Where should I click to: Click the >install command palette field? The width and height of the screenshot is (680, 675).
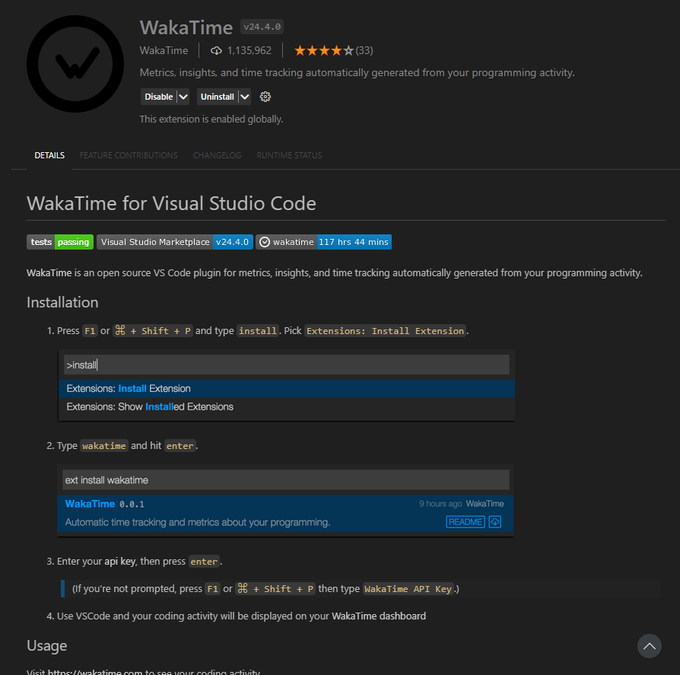[x=287, y=365]
